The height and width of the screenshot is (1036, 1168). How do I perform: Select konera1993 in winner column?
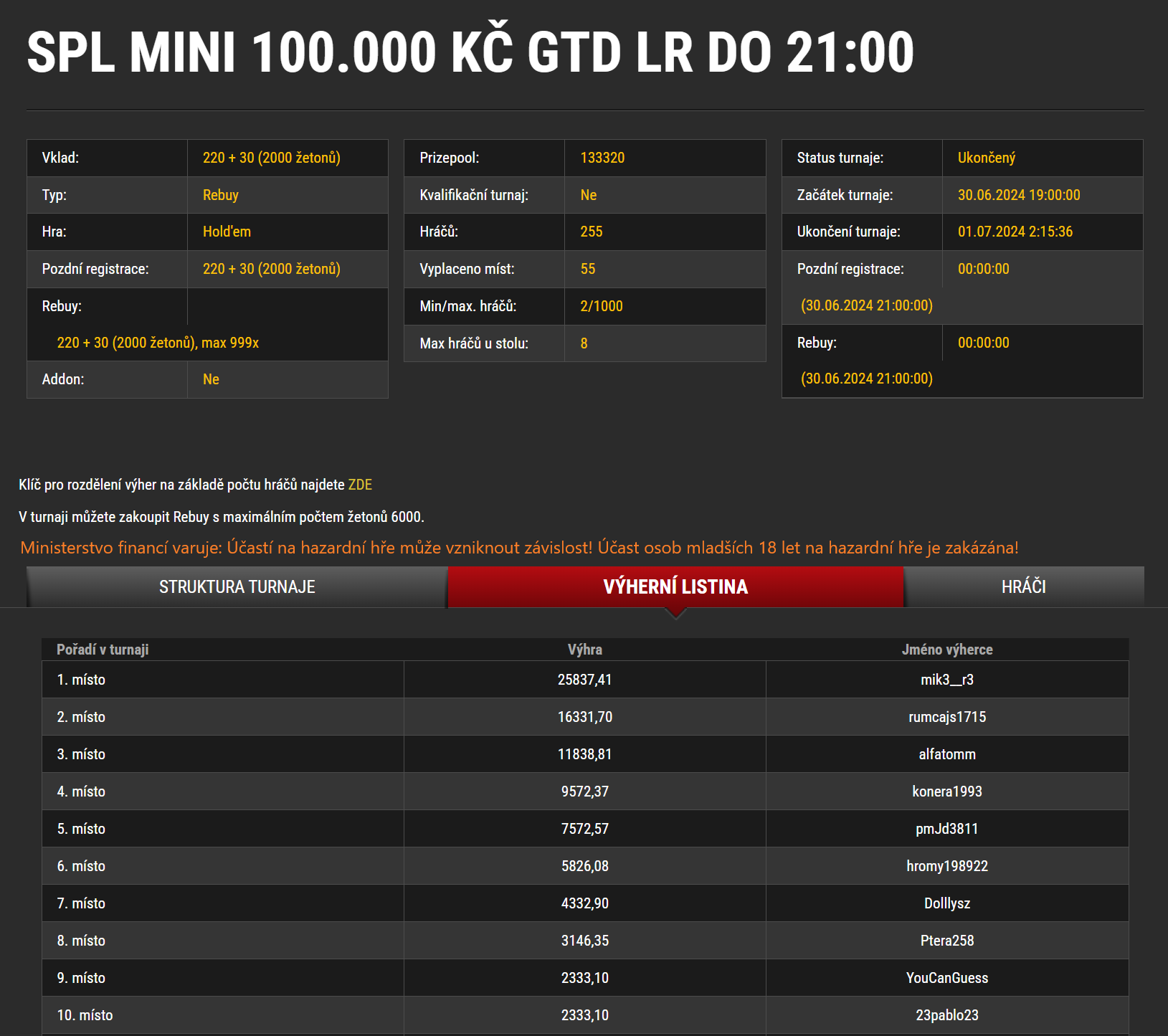pos(946,792)
